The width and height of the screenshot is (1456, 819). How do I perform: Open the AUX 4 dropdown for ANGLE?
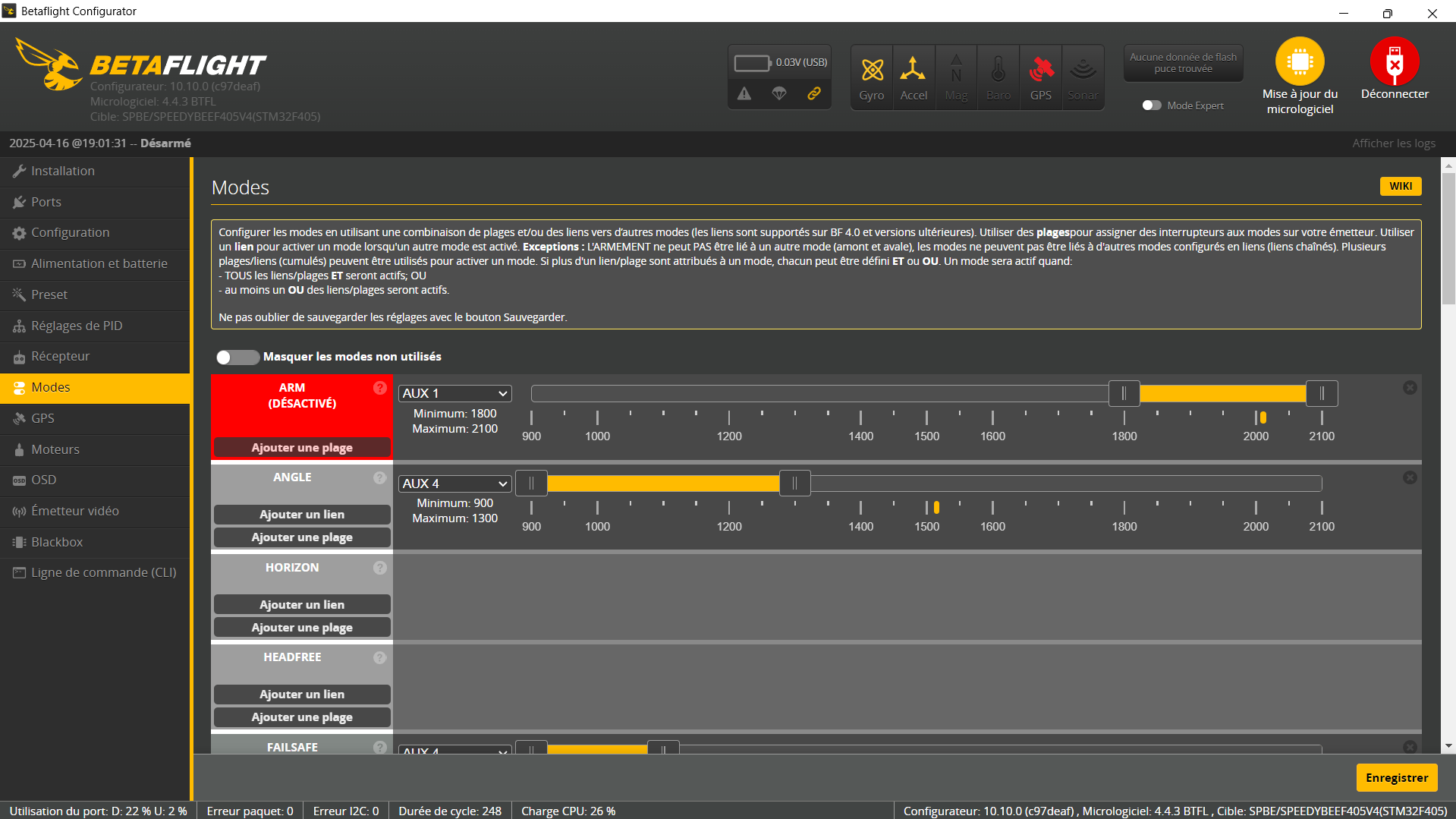point(454,484)
